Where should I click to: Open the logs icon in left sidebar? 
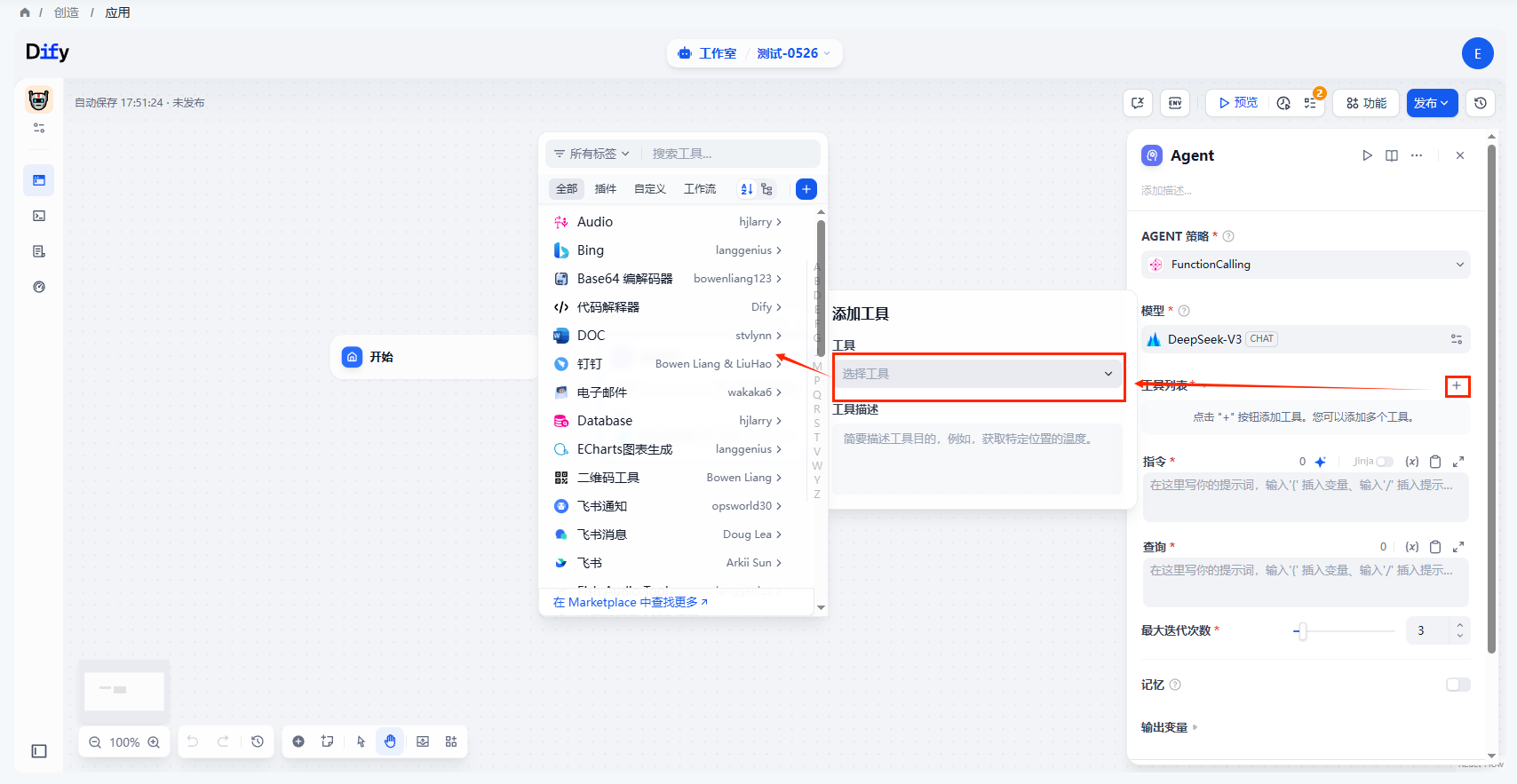[x=39, y=251]
